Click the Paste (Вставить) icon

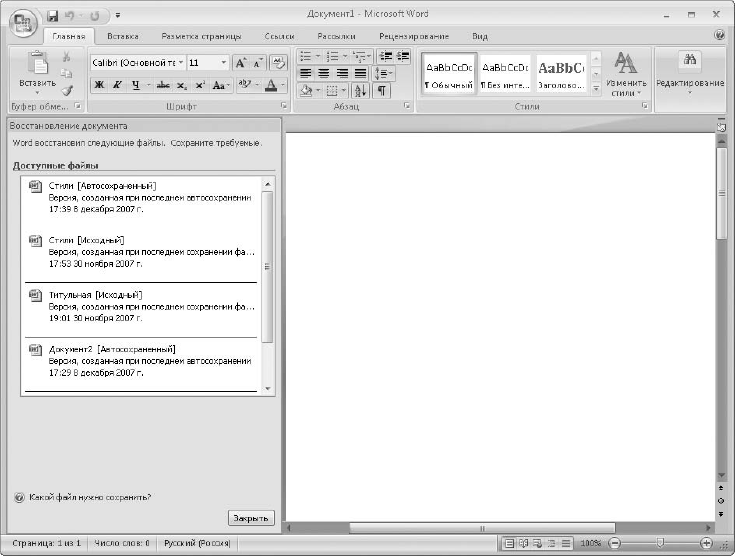click(38, 63)
